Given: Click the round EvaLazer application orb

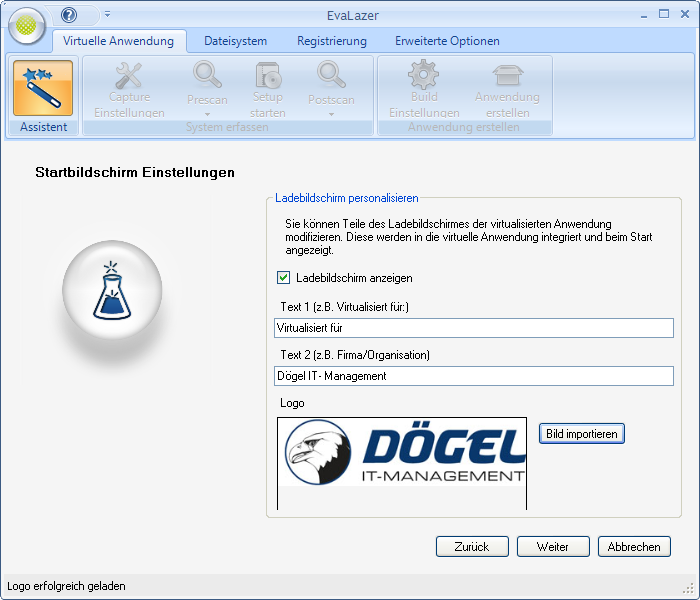Looking at the screenshot, I should click(28, 26).
